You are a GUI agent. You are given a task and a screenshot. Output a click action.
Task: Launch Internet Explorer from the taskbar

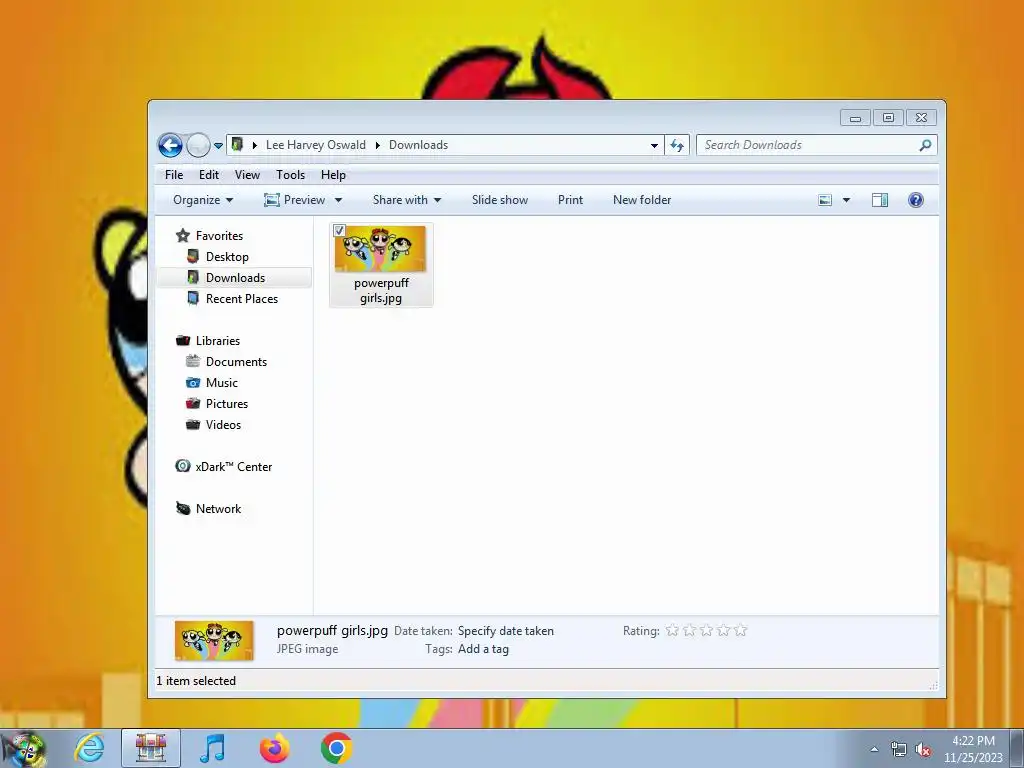89,748
